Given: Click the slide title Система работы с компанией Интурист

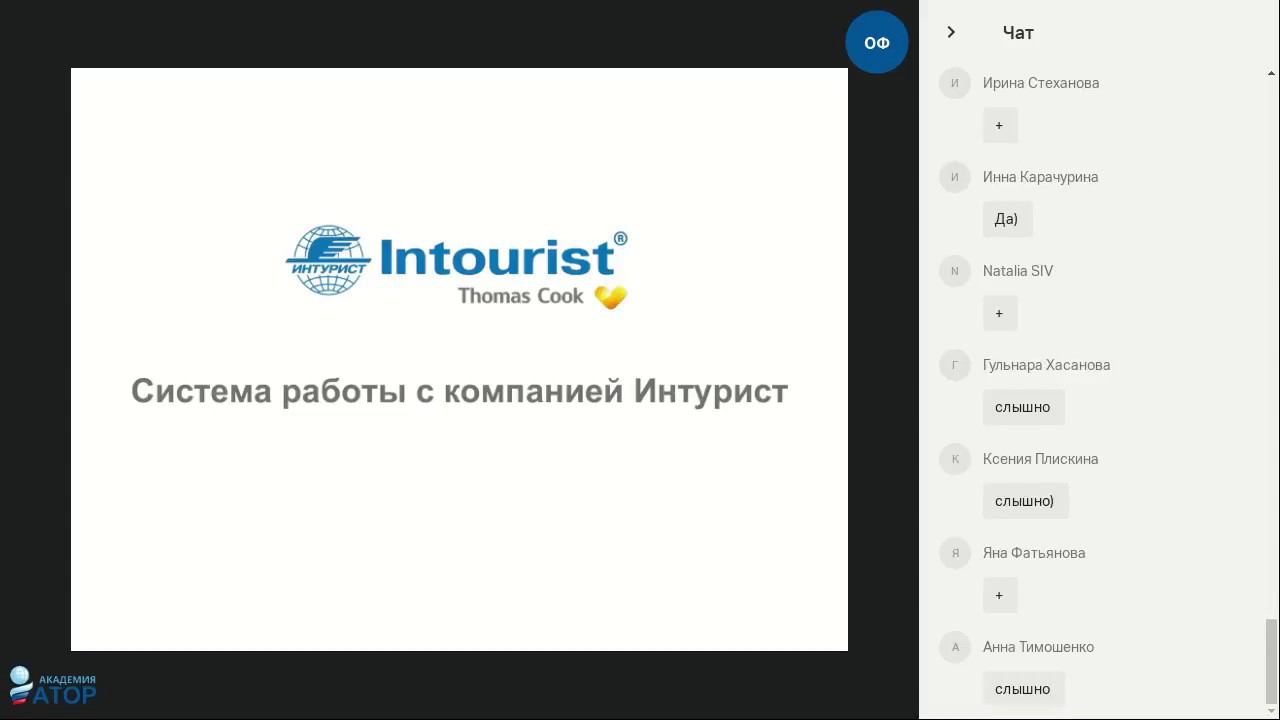Looking at the screenshot, I should point(459,391).
